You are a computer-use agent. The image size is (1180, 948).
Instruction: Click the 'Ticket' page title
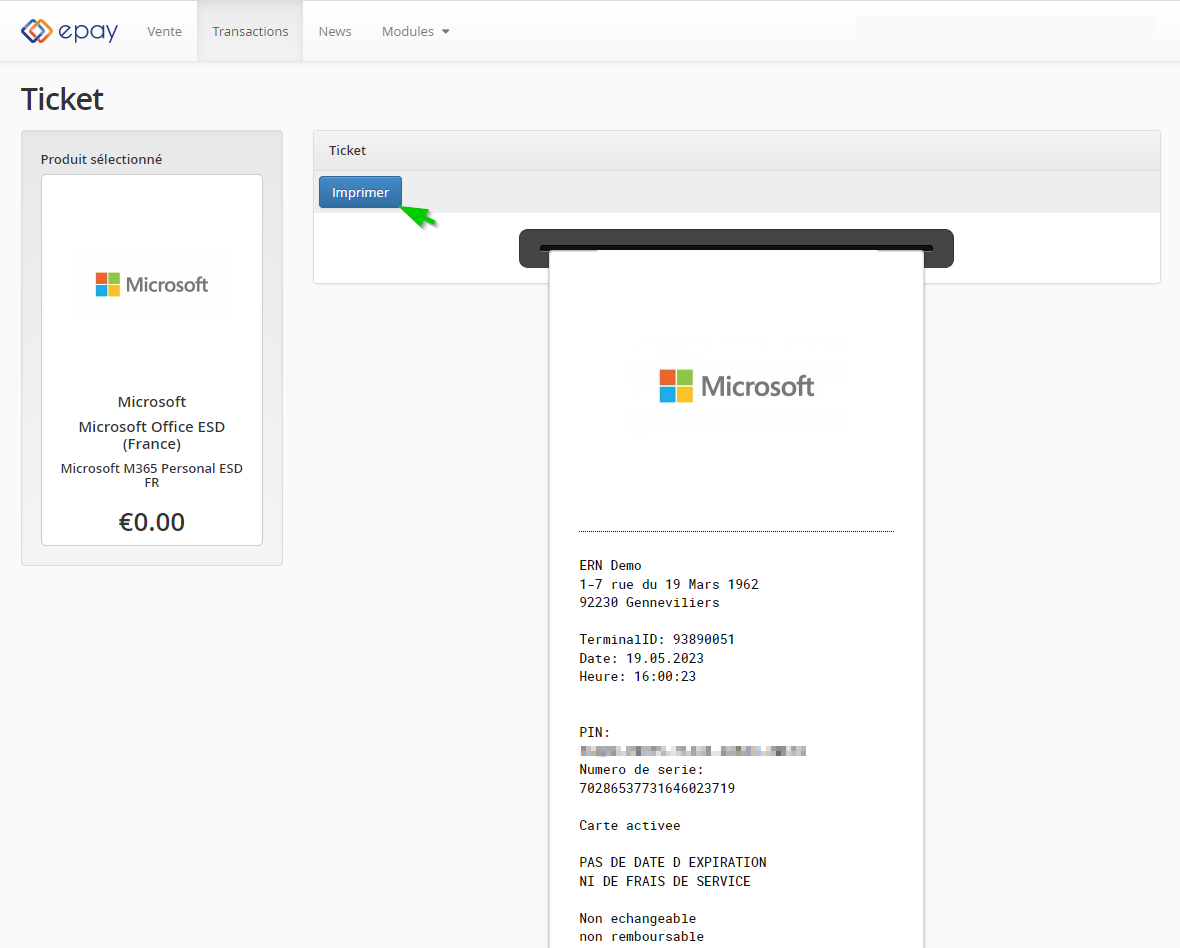coord(62,99)
